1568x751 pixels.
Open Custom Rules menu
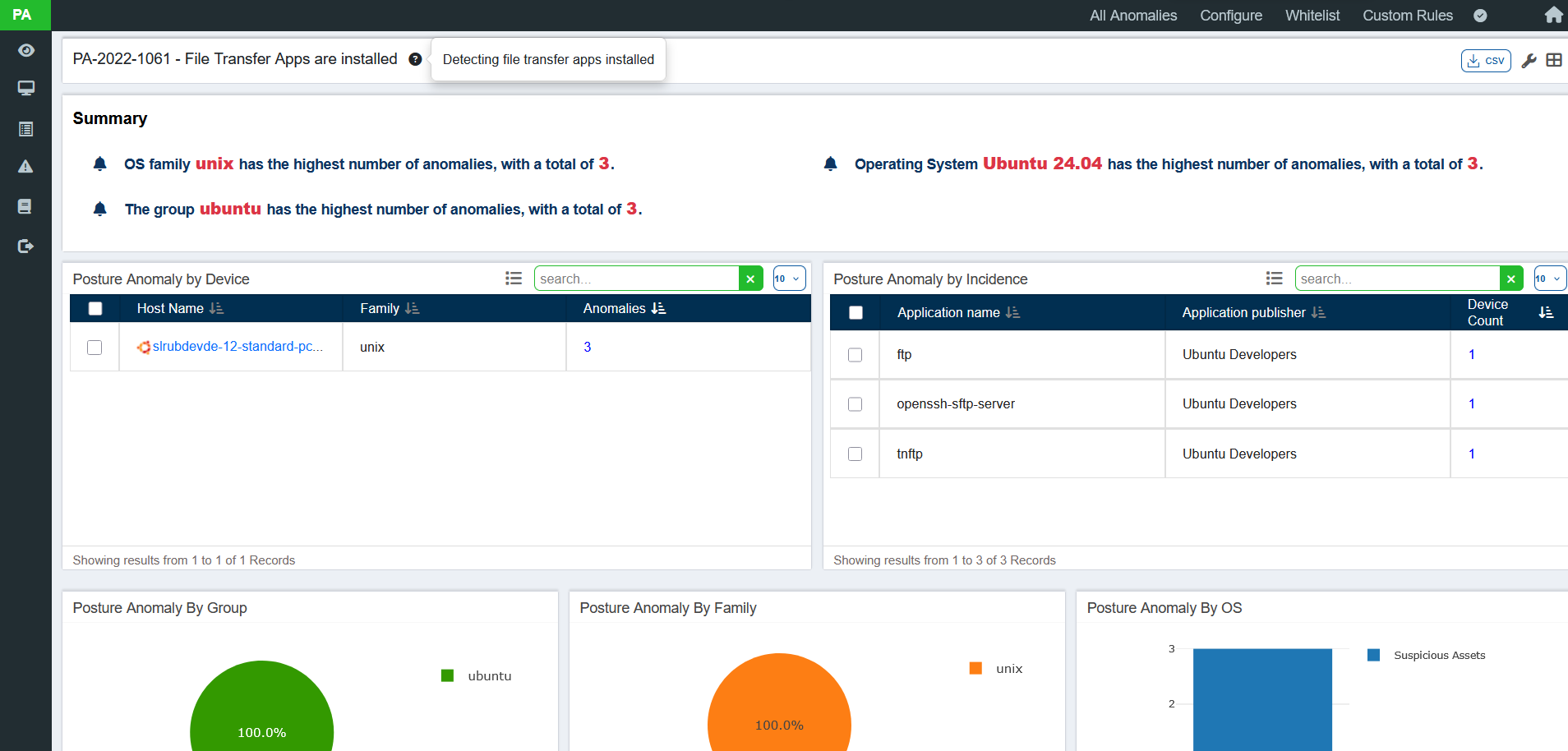tap(1408, 16)
